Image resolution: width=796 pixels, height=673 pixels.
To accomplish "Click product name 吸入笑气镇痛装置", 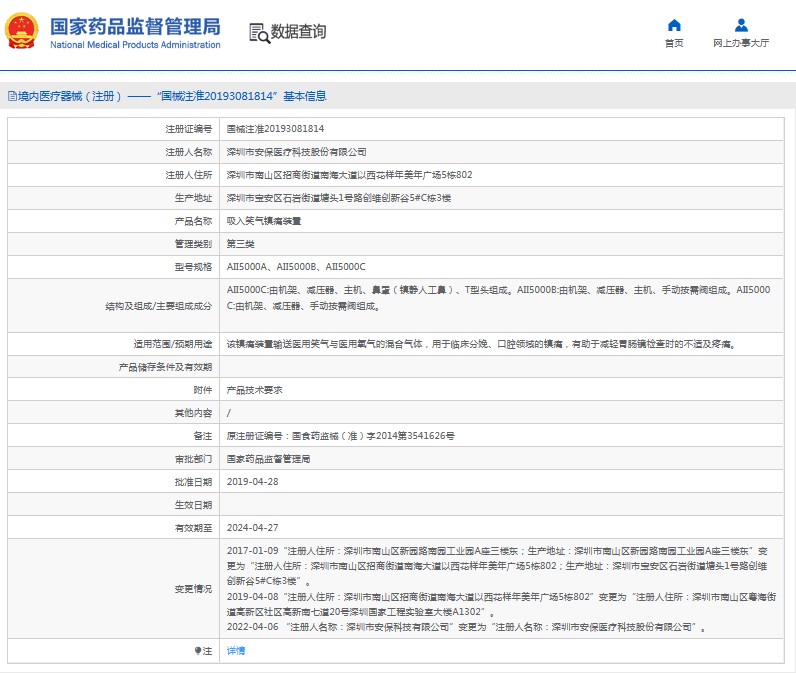I will (x=264, y=221).
